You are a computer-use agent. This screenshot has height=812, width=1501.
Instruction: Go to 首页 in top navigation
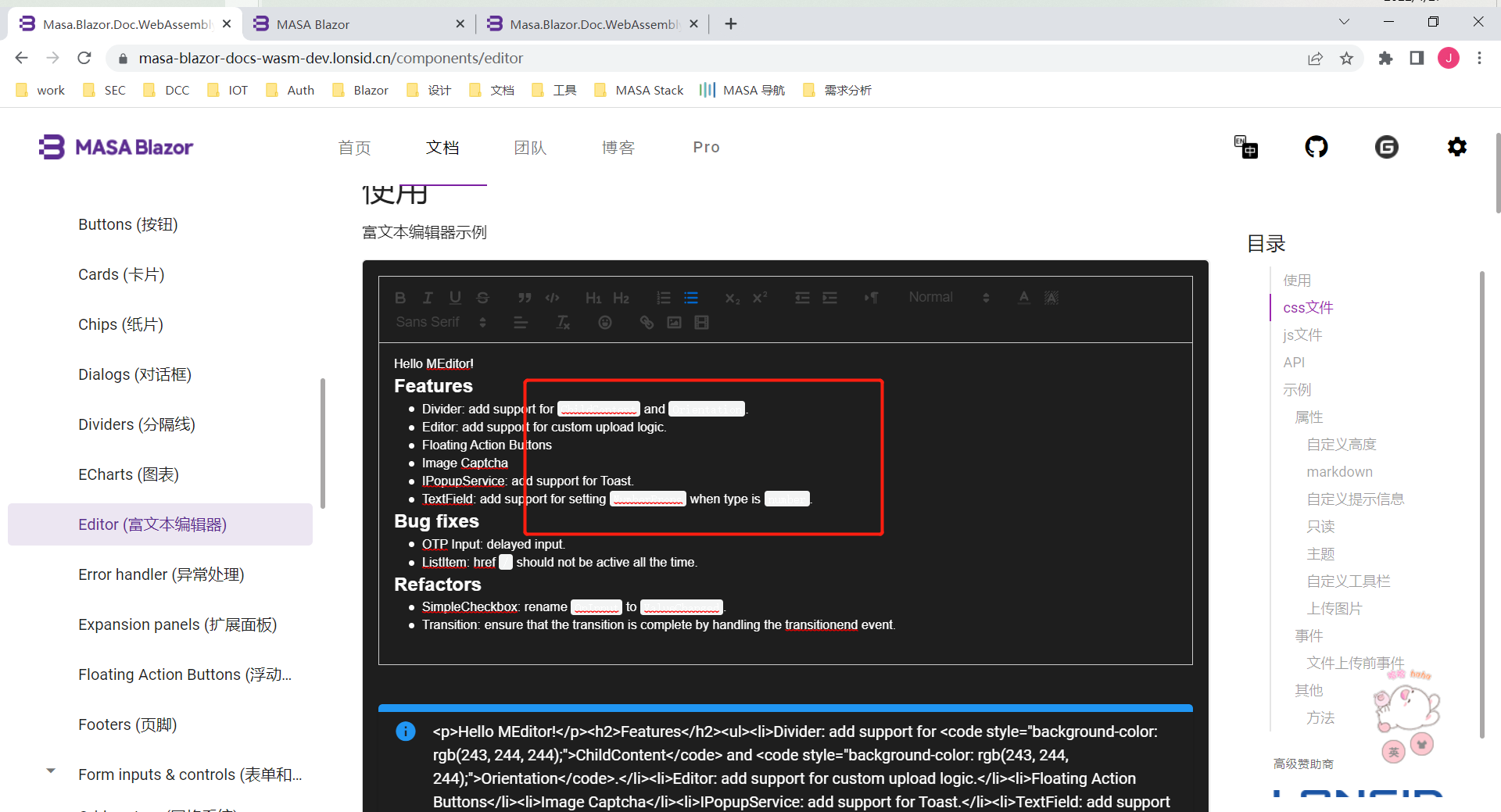[354, 148]
